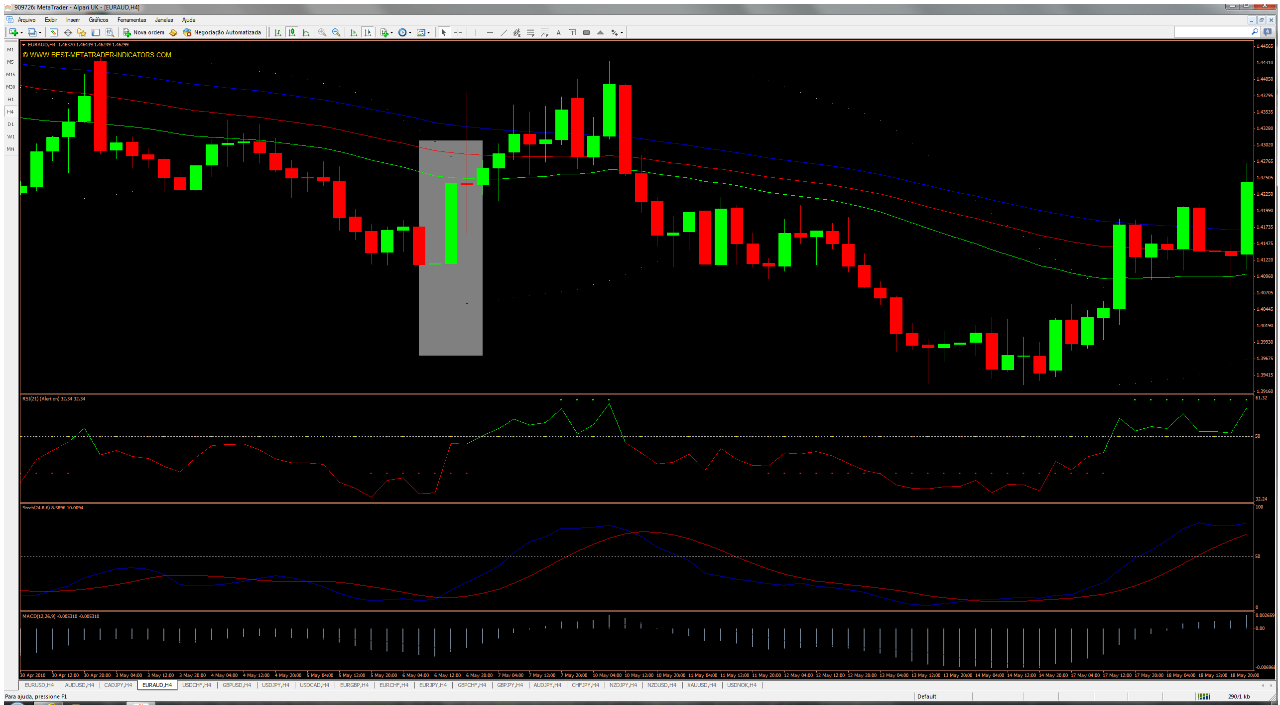Select the trendline drawing tool
The width and height of the screenshot is (1280, 705).
point(504,32)
